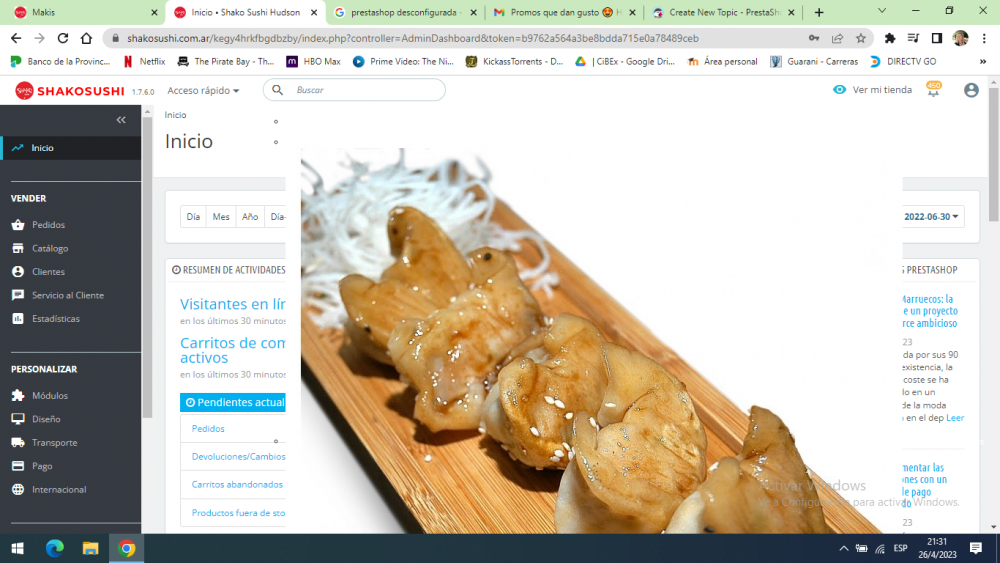Open Devoluciones/Cambios link

239,457
